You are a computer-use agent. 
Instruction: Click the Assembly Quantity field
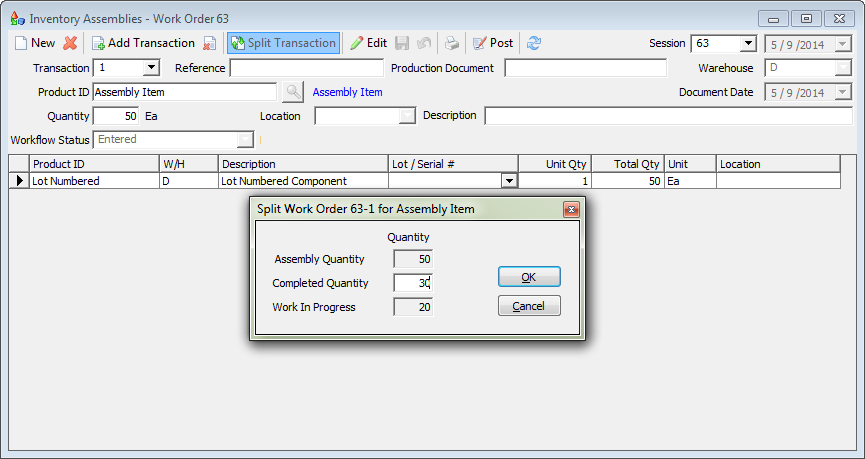pos(413,259)
